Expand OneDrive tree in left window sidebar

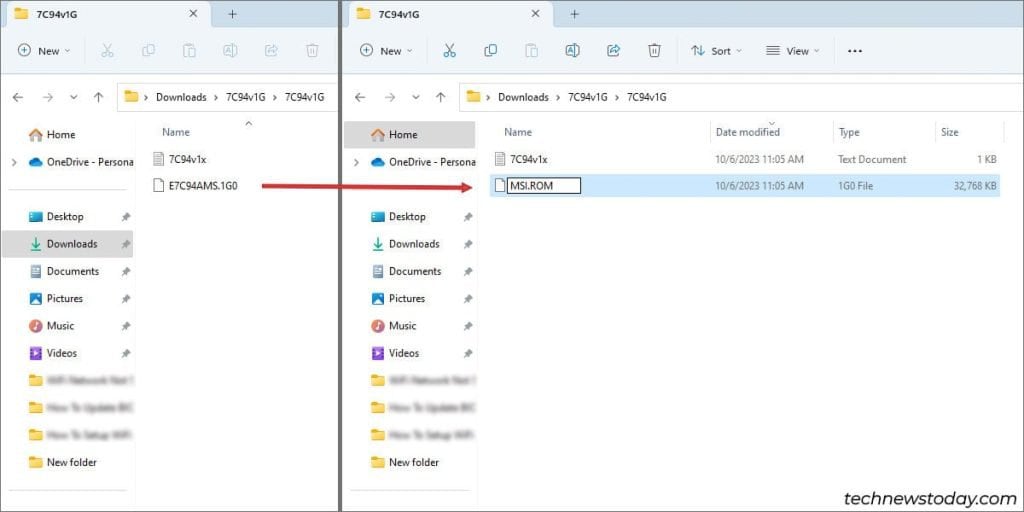click(13, 162)
